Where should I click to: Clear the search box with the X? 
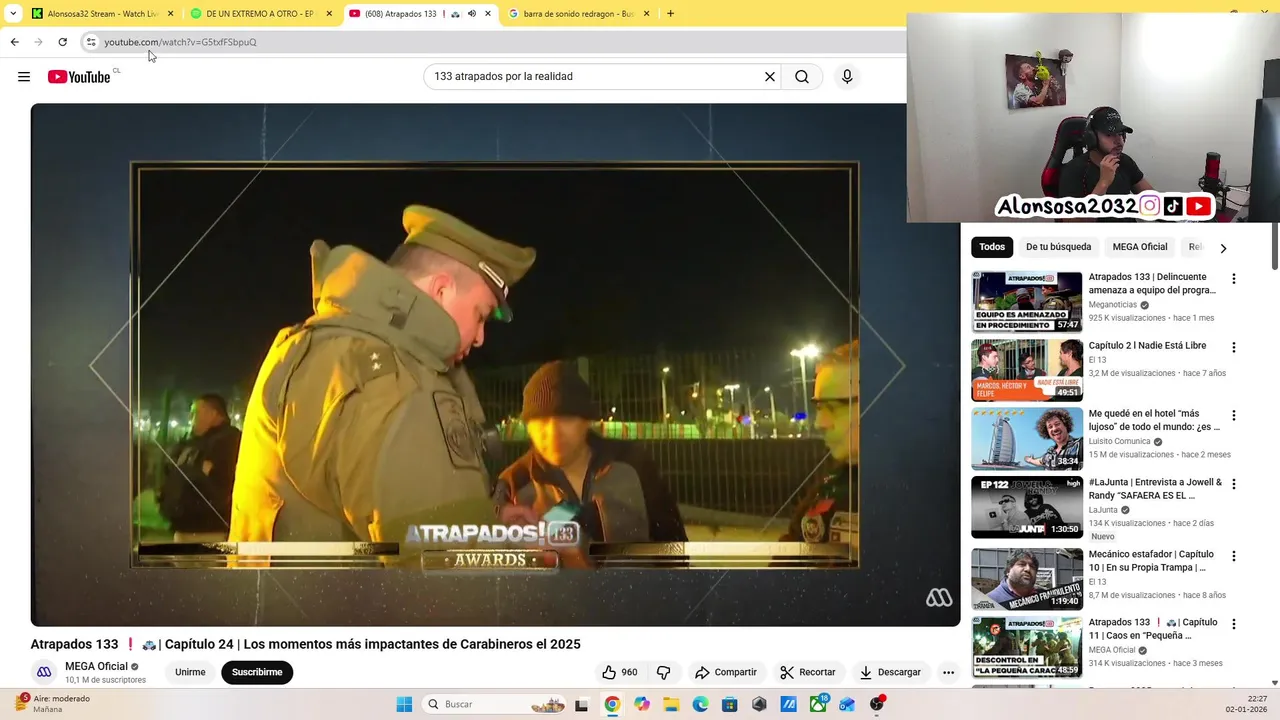click(x=770, y=77)
